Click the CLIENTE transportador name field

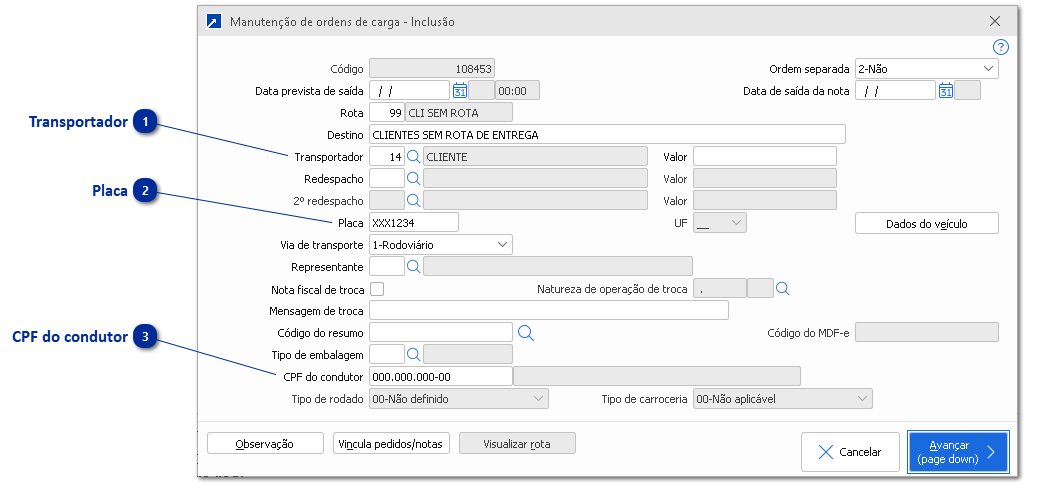tap(535, 157)
